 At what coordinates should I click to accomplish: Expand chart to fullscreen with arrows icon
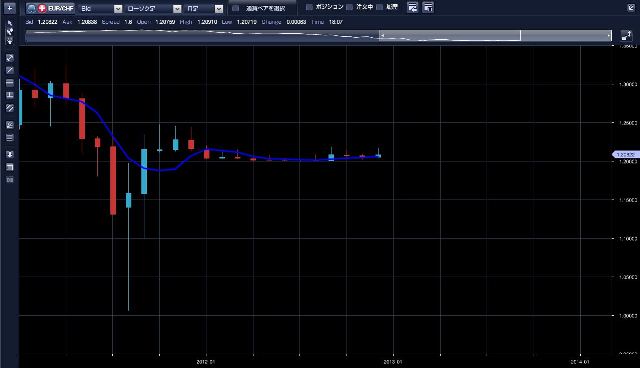click(x=626, y=35)
